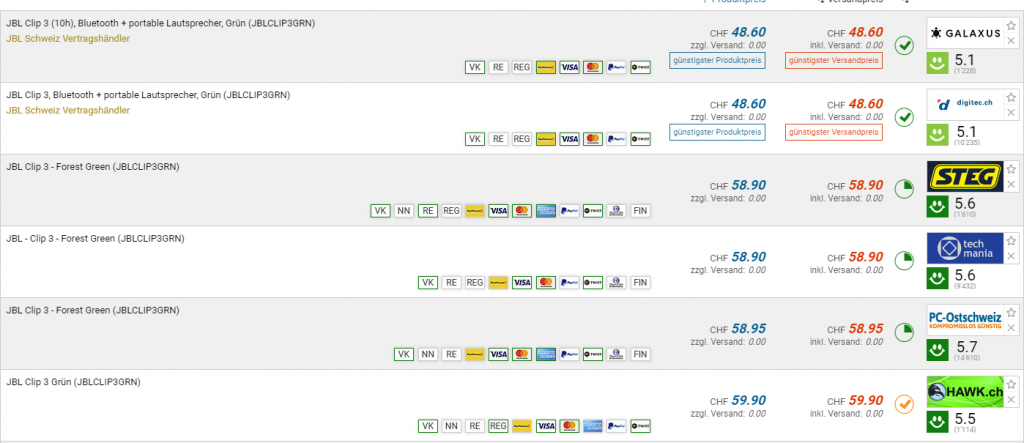Click the star icon beside the Galaxus logo
The image size is (1024, 443).
coord(1011,26)
